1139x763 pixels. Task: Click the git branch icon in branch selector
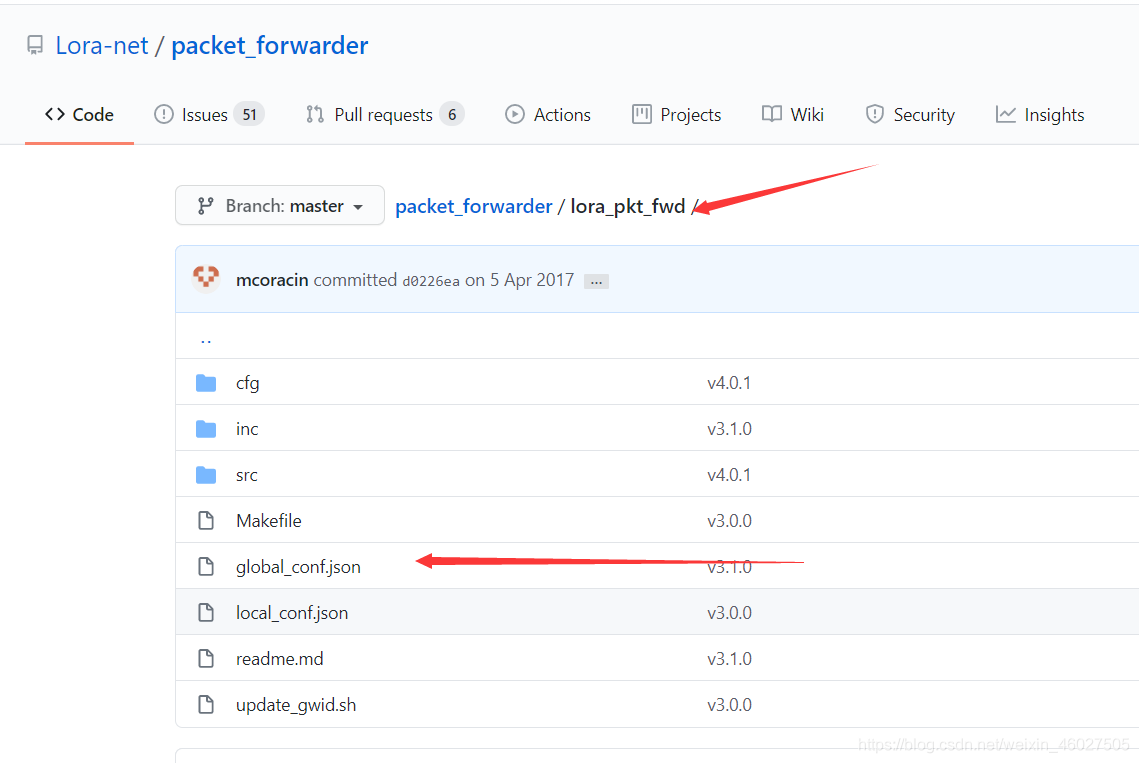tap(206, 206)
